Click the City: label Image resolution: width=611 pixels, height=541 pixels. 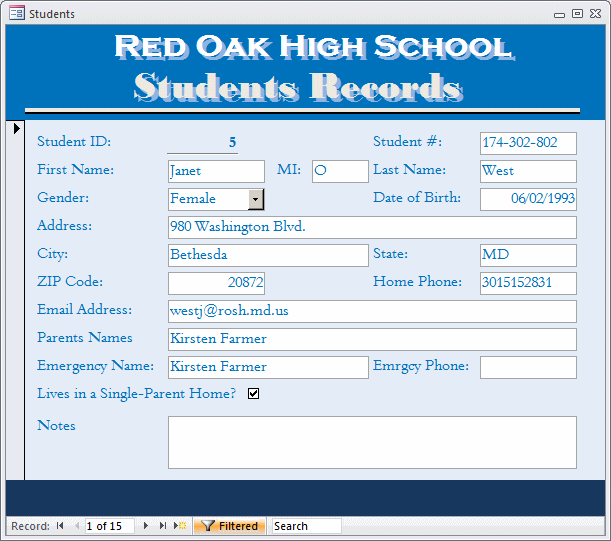53,254
